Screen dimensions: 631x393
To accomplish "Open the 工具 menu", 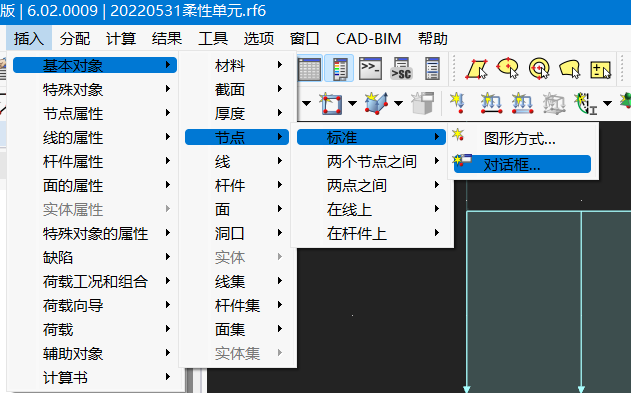I will [x=213, y=39].
